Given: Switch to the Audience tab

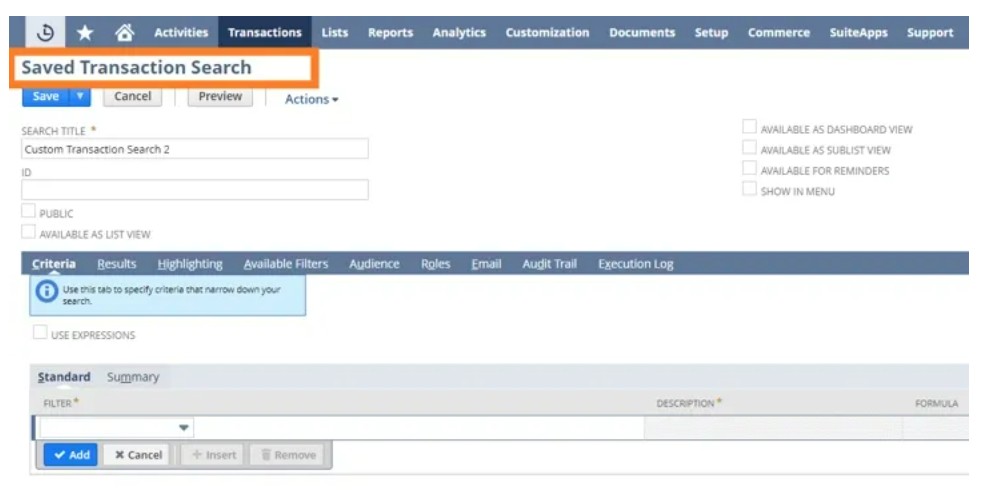Looking at the screenshot, I should point(374,264).
